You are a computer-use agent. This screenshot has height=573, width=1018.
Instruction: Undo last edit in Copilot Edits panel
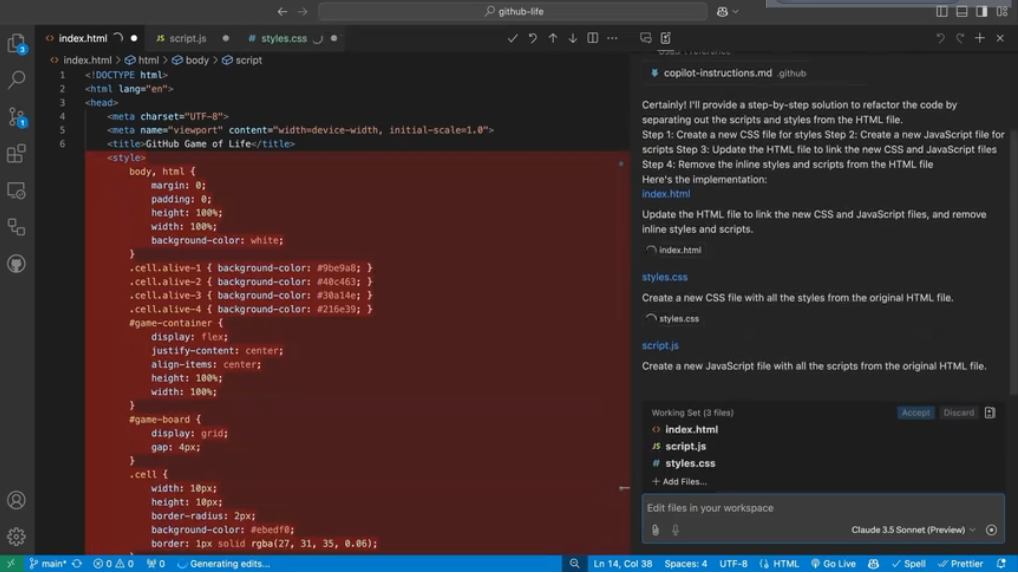pos(940,38)
